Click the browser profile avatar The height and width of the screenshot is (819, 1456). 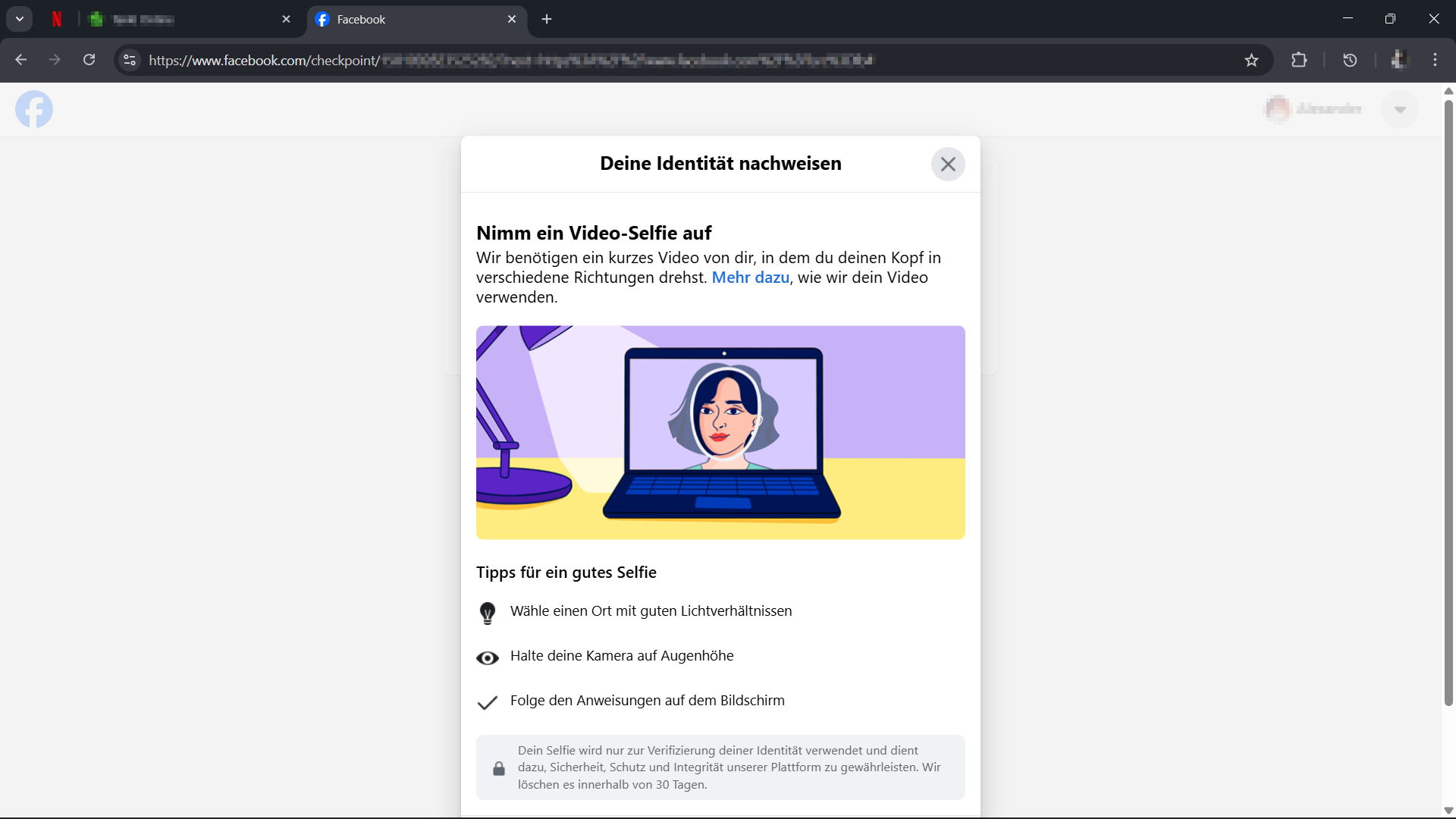1399,60
